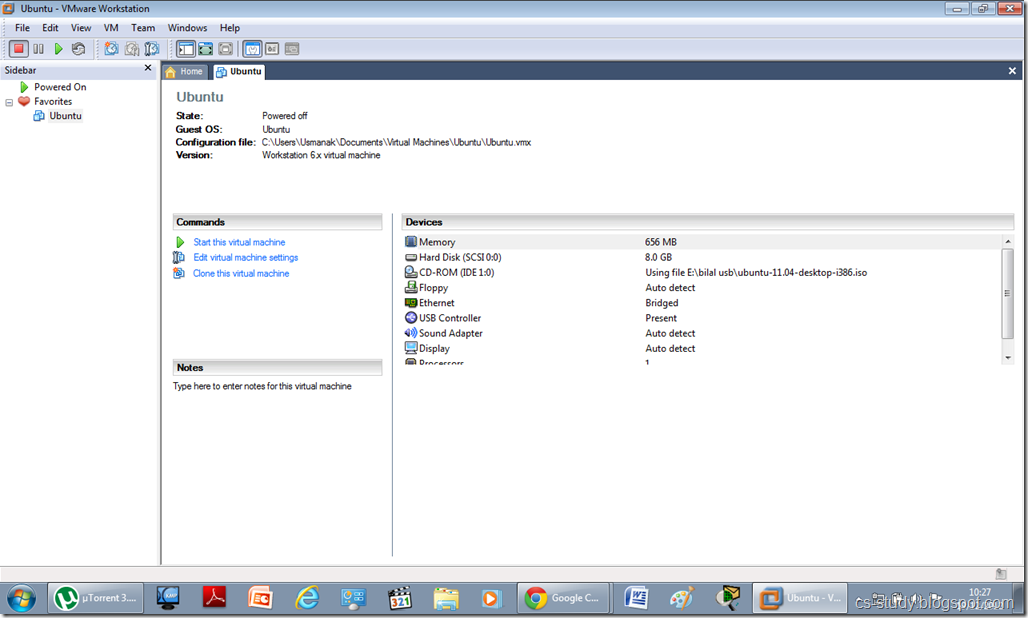Click the Display device icon
1028x618 pixels.
click(411, 348)
